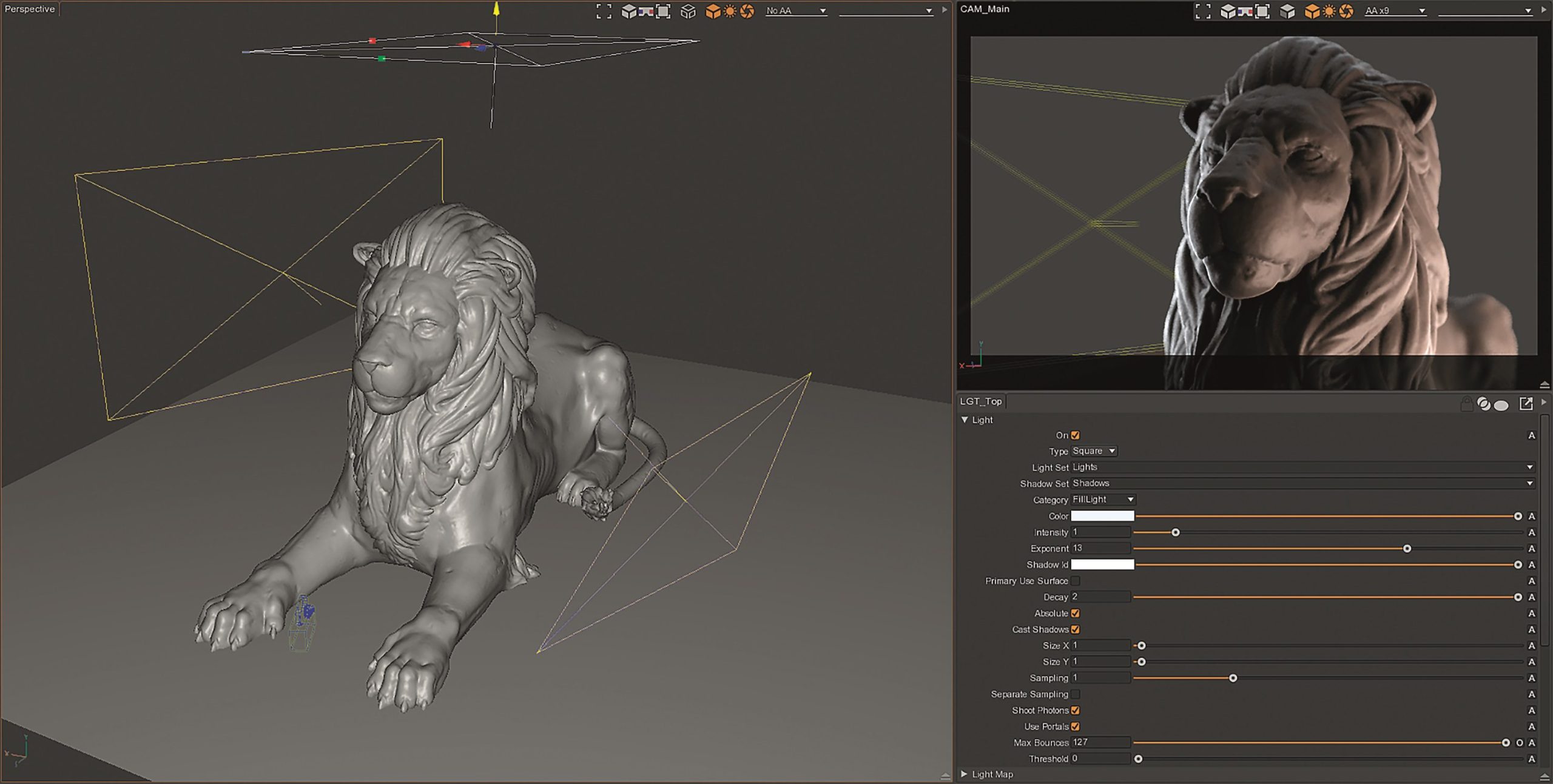Click the A button beside Intensity
The image size is (1553, 784).
point(1531,532)
